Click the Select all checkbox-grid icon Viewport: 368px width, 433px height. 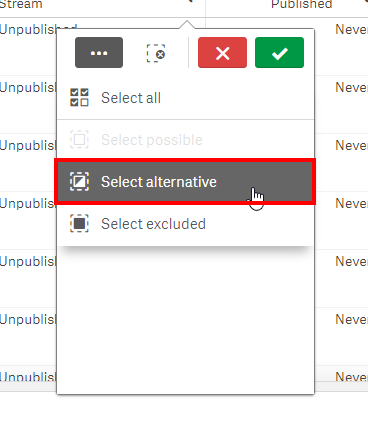click(79, 97)
